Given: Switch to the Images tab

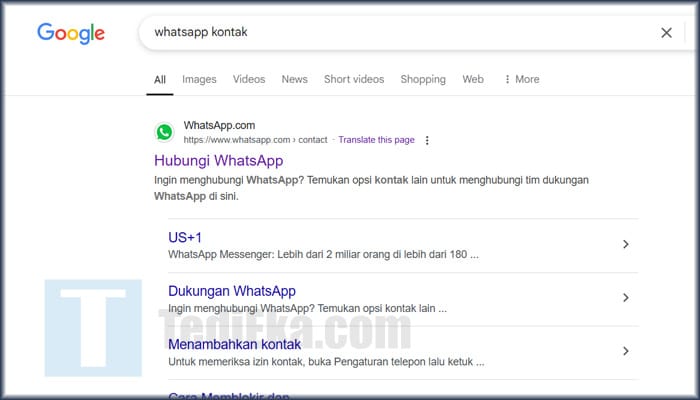Looking at the screenshot, I should coord(199,79).
